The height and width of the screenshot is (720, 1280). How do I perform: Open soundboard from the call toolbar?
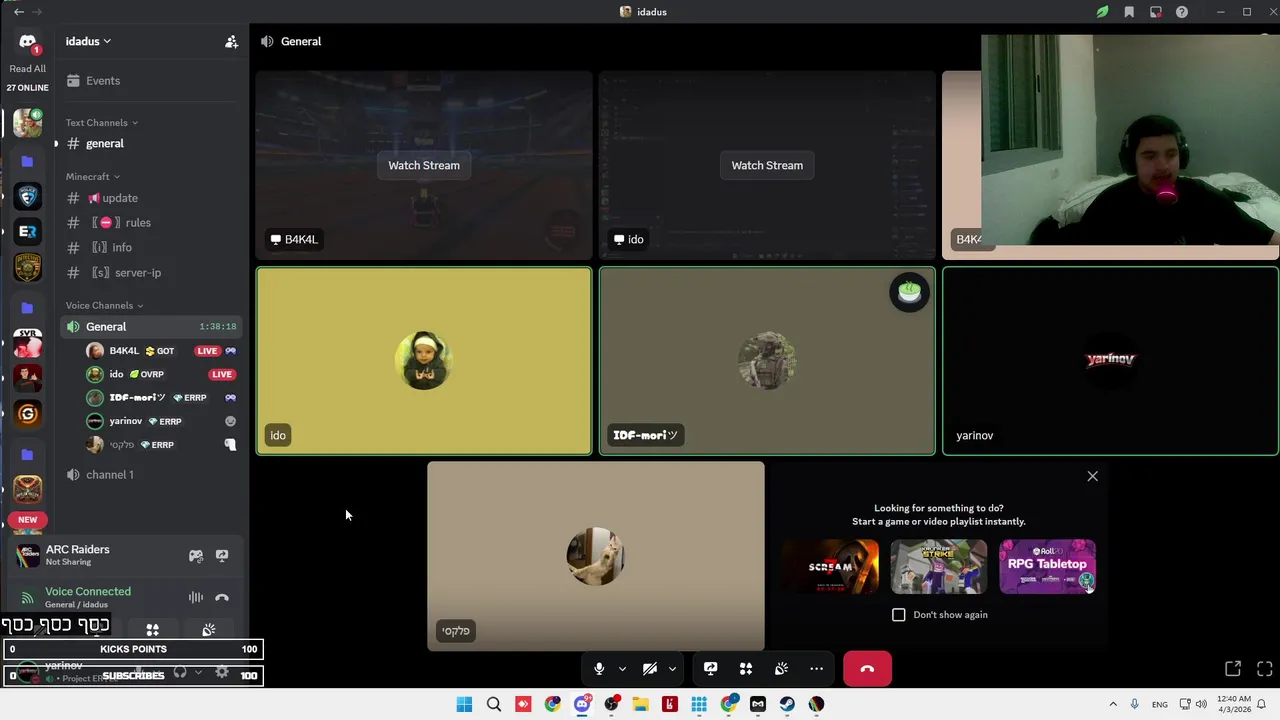click(x=781, y=669)
